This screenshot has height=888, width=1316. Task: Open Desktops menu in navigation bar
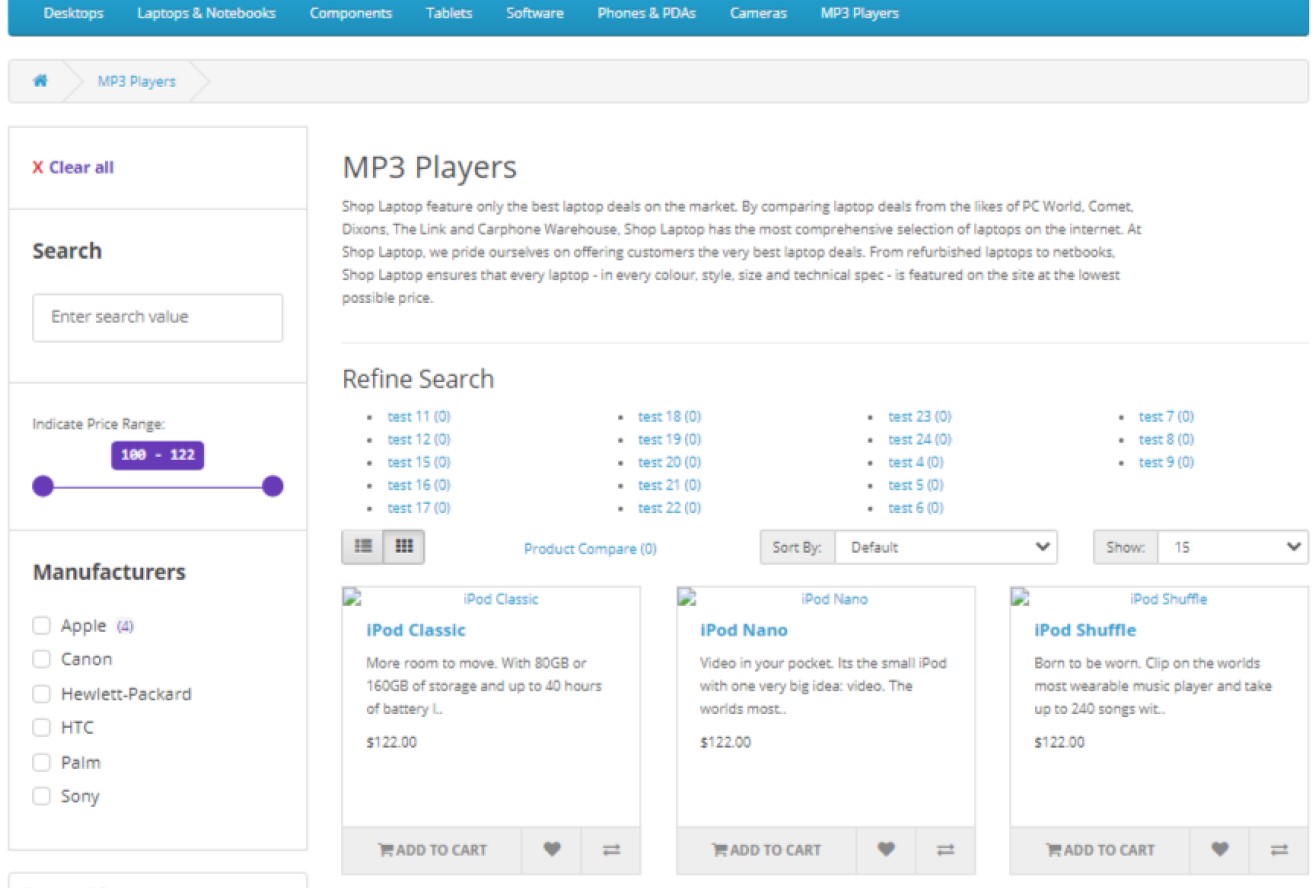point(73,14)
